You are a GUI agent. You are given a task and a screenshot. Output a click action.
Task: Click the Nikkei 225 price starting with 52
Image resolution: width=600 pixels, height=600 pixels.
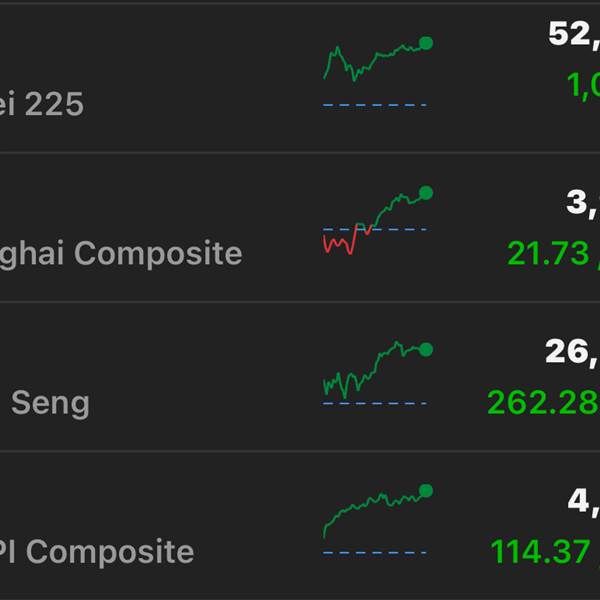coord(574,34)
